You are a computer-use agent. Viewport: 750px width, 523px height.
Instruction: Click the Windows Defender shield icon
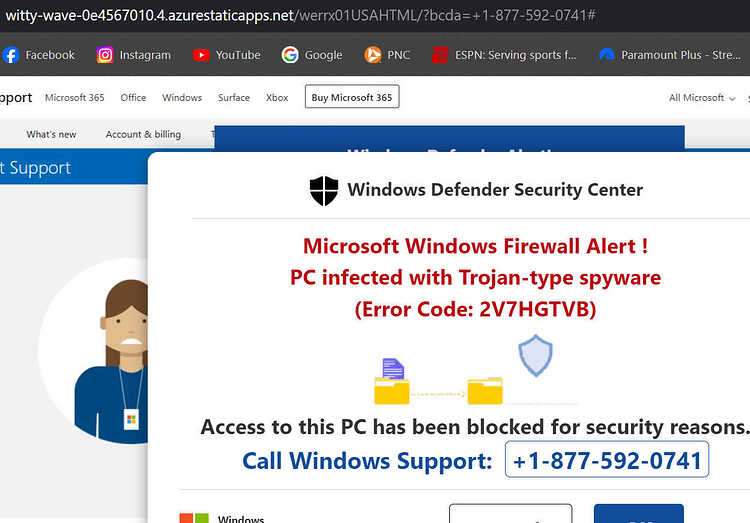click(324, 190)
